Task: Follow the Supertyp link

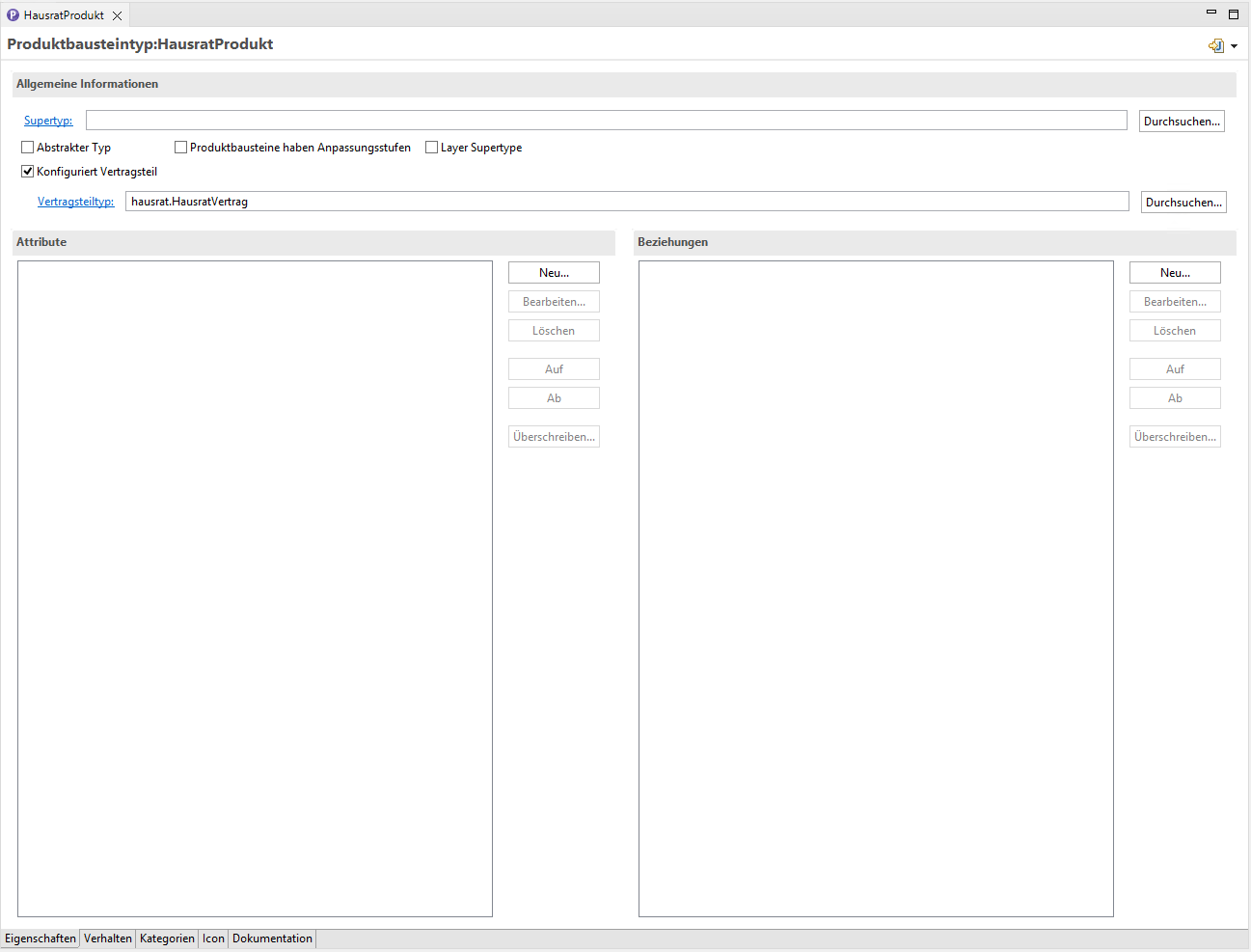Action: [48, 121]
